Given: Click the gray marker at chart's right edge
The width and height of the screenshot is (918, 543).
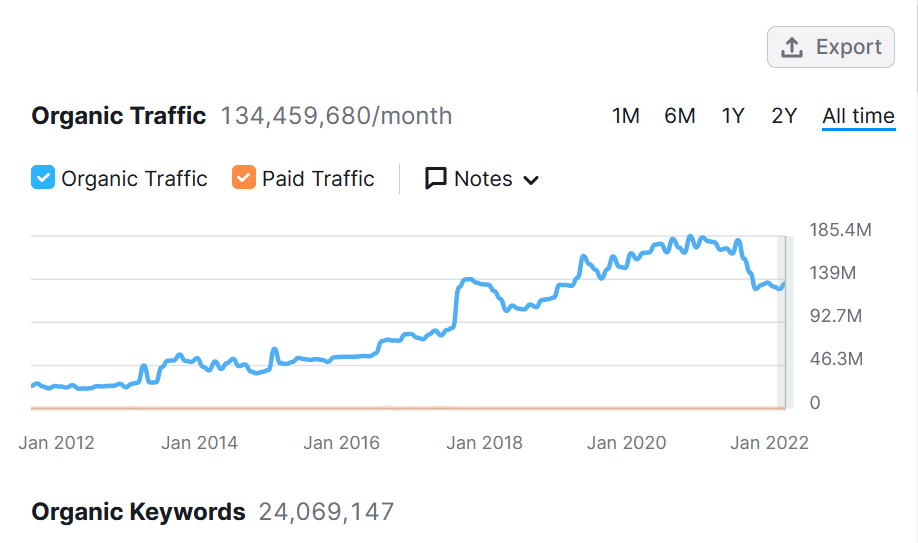Looking at the screenshot, I should [x=785, y=322].
